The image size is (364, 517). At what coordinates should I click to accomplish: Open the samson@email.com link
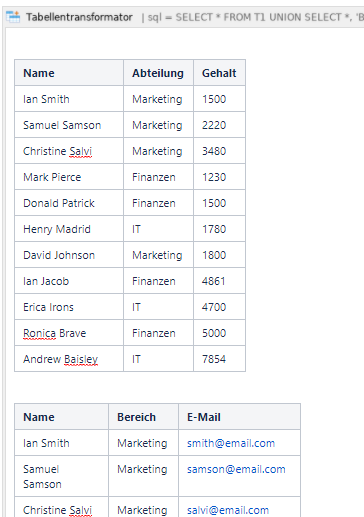pos(236,469)
